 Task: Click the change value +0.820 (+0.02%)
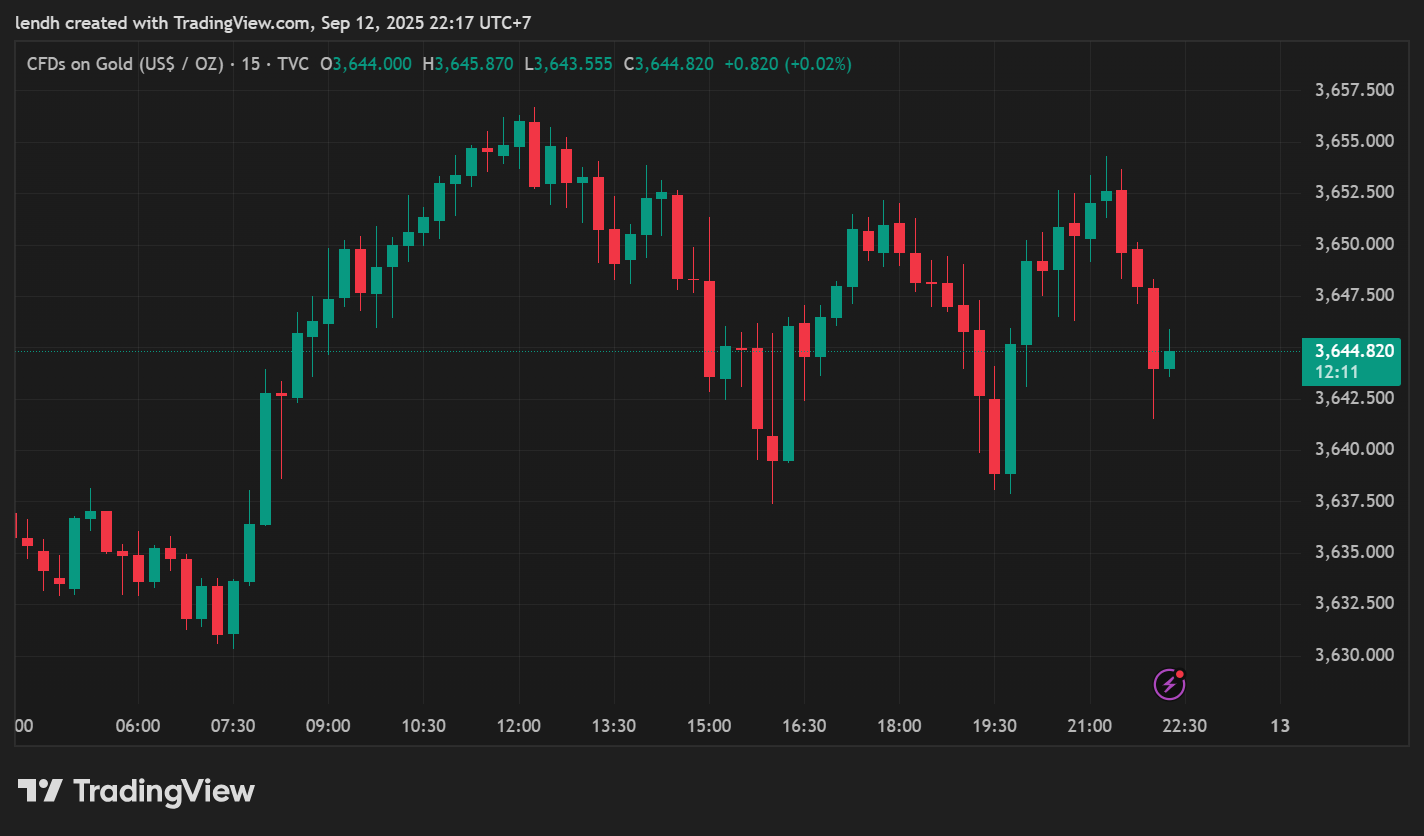pos(788,64)
